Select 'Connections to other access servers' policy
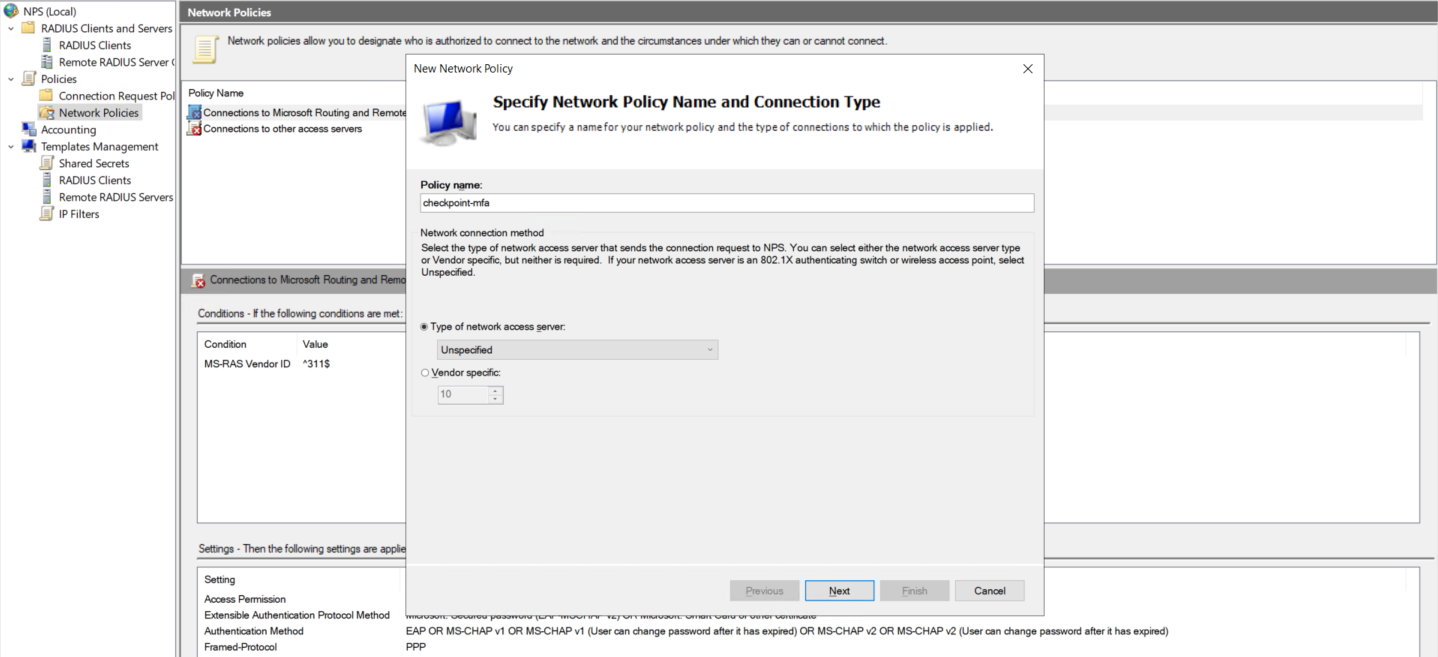Viewport: 1438px width, 657px height. pos(282,129)
